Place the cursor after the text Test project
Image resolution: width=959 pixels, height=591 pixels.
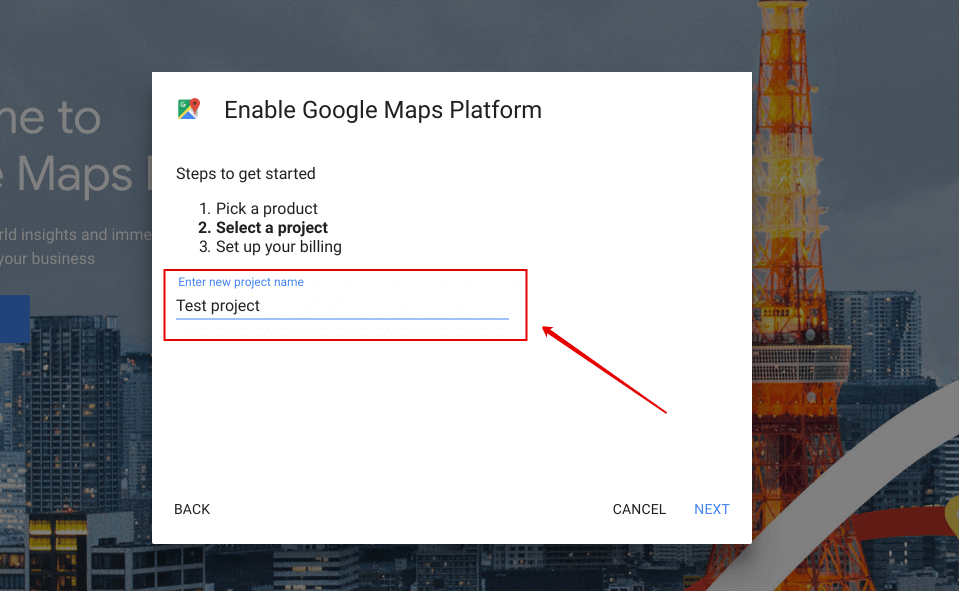pos(262,305)
